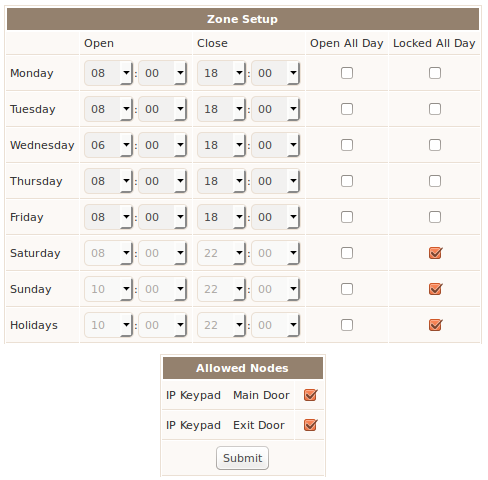
Task: Expand Monday's closing minute dropdown
Action: (x=275, y=73)
